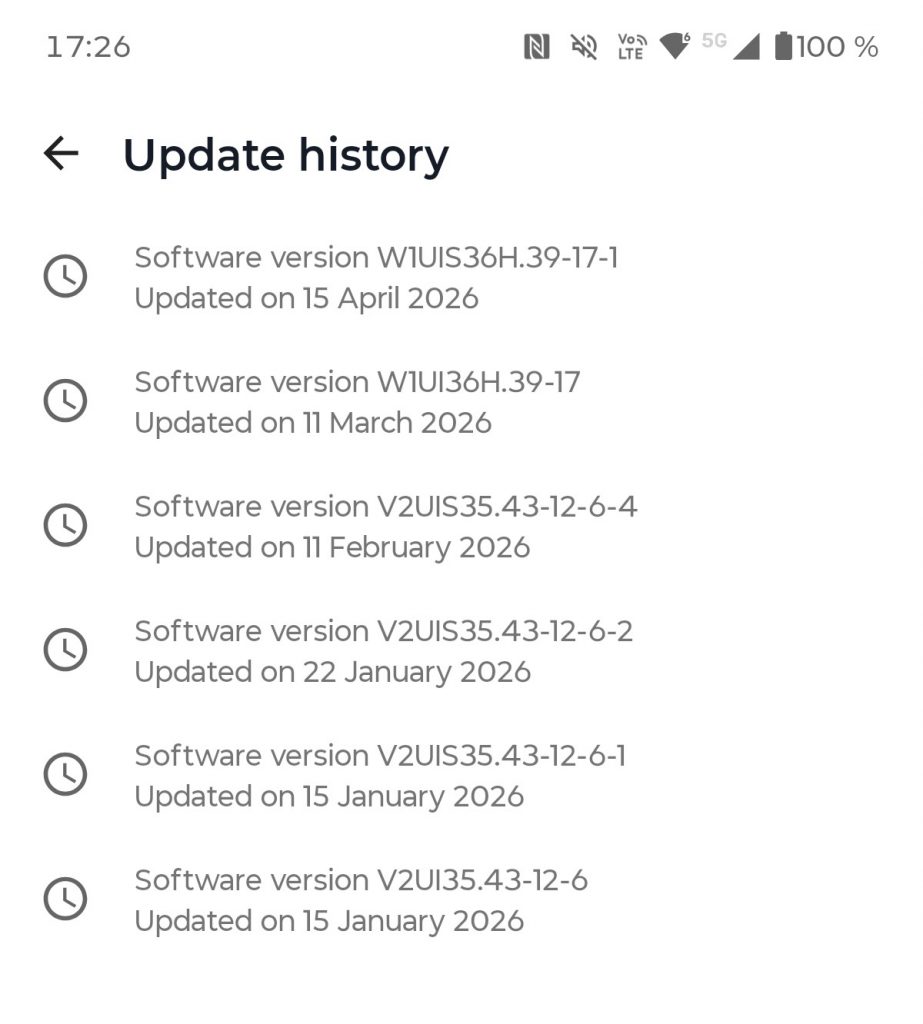Tap the battery icon in status bar
This screenshot has height=1024, width=923.
783,46
